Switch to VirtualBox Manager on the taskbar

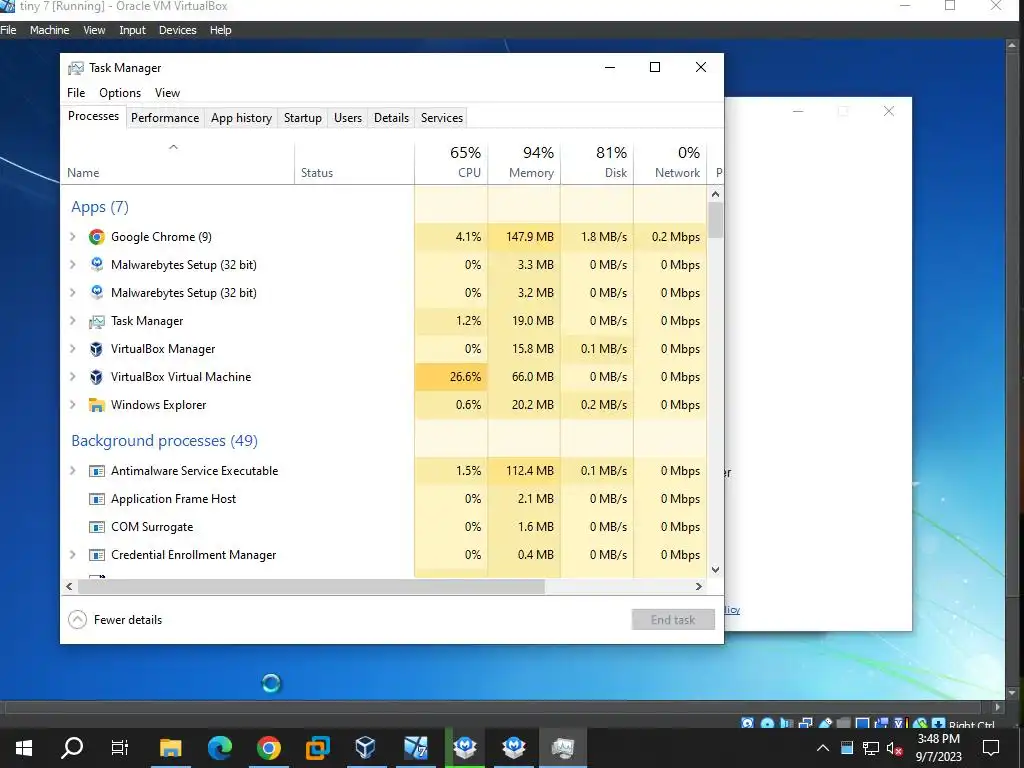pos(366,748)
